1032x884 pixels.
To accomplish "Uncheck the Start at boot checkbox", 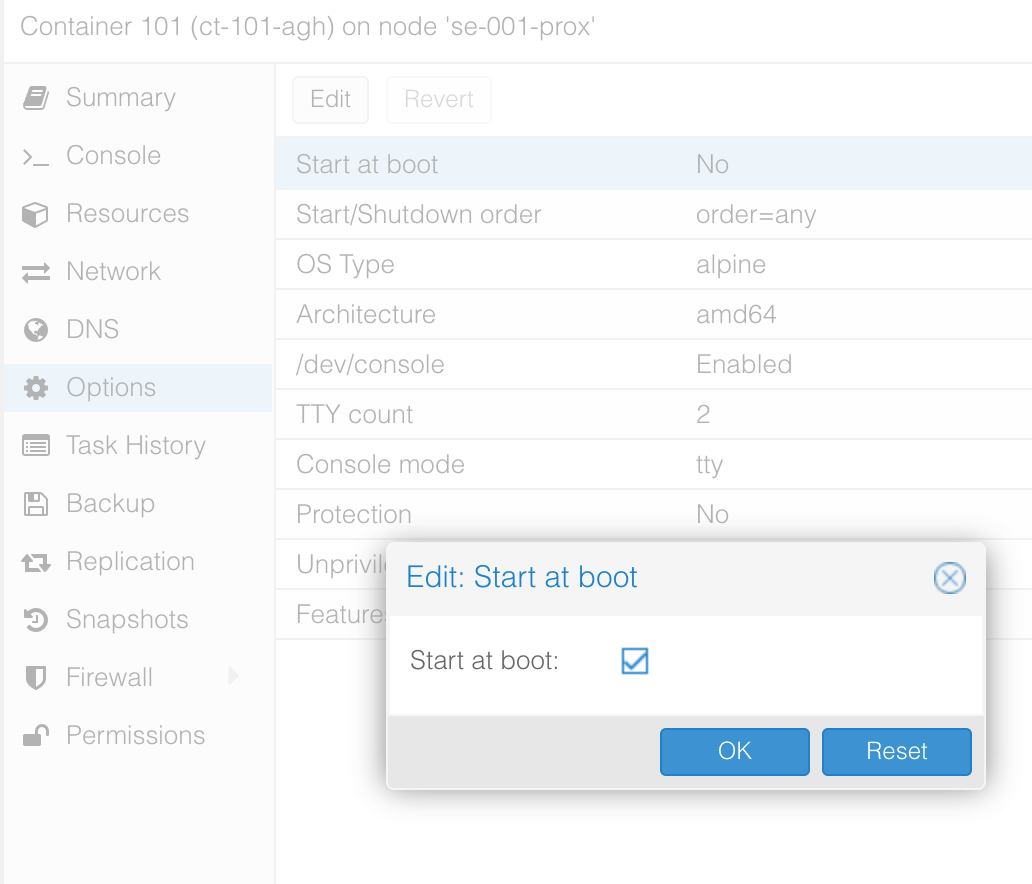I will (634, 661).
